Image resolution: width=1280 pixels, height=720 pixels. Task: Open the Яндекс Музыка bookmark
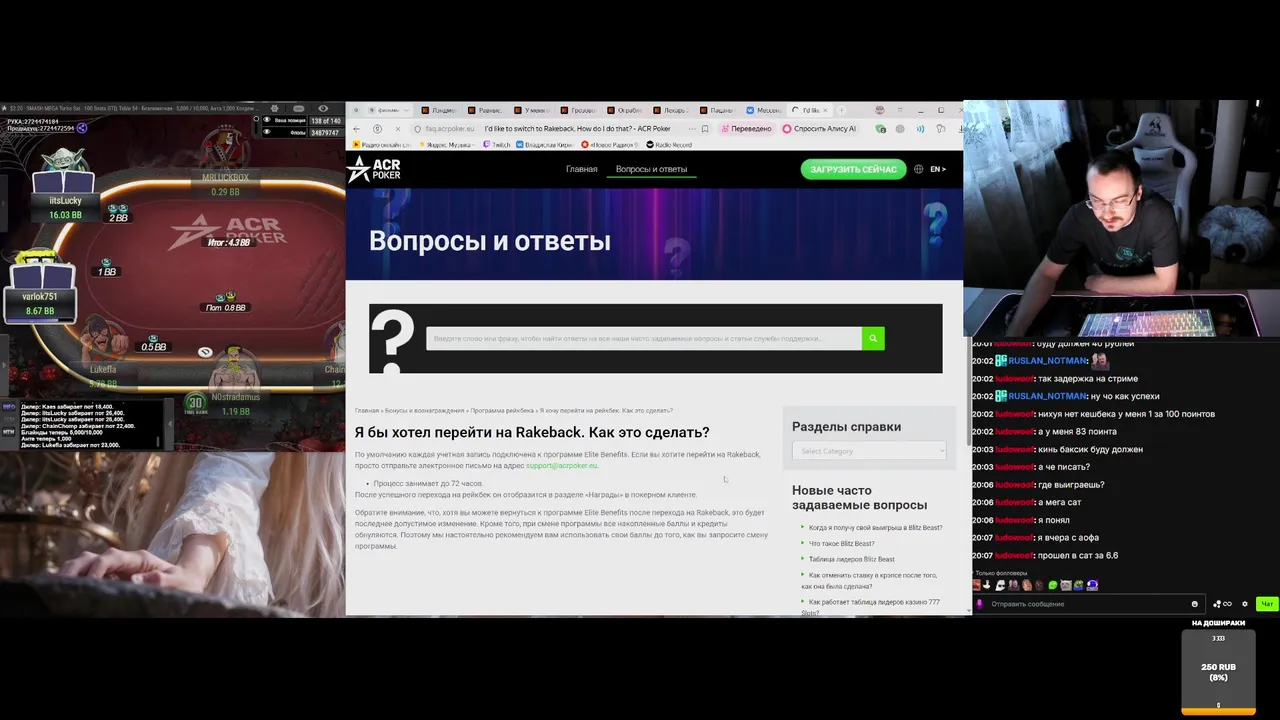tap(447, 145)
